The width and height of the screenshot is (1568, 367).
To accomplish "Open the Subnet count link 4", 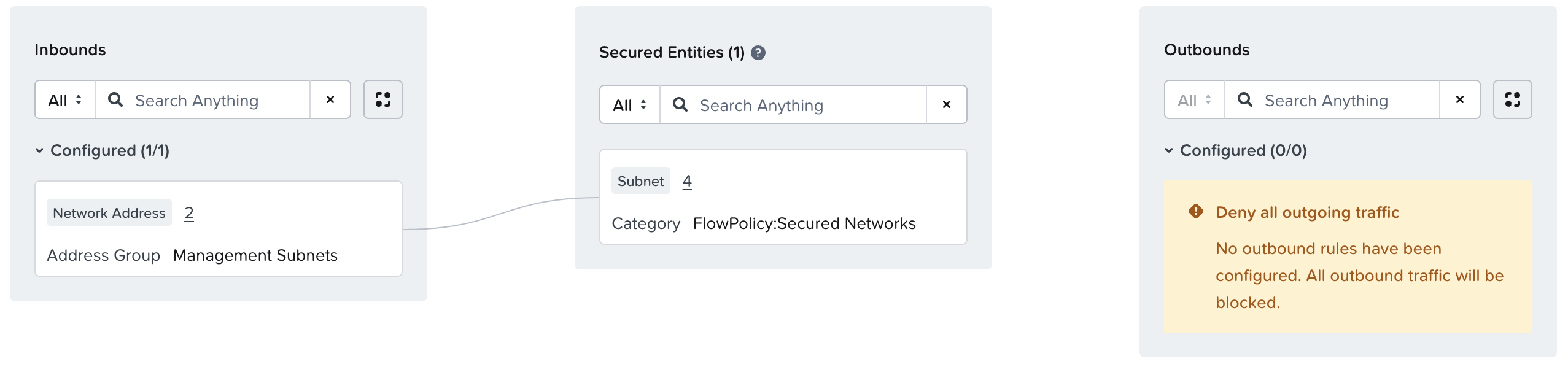I will click(687, 181).
